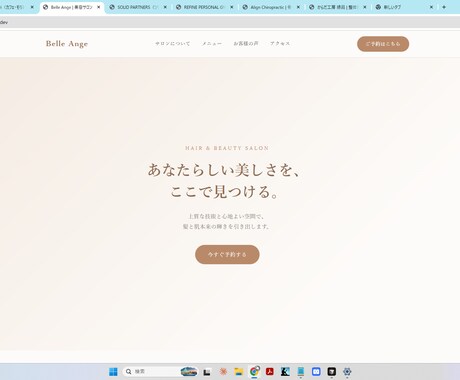
Task: Switch to the SOLID PARTNERS tab
Action: pyautogui.click(x=137, y=7)
